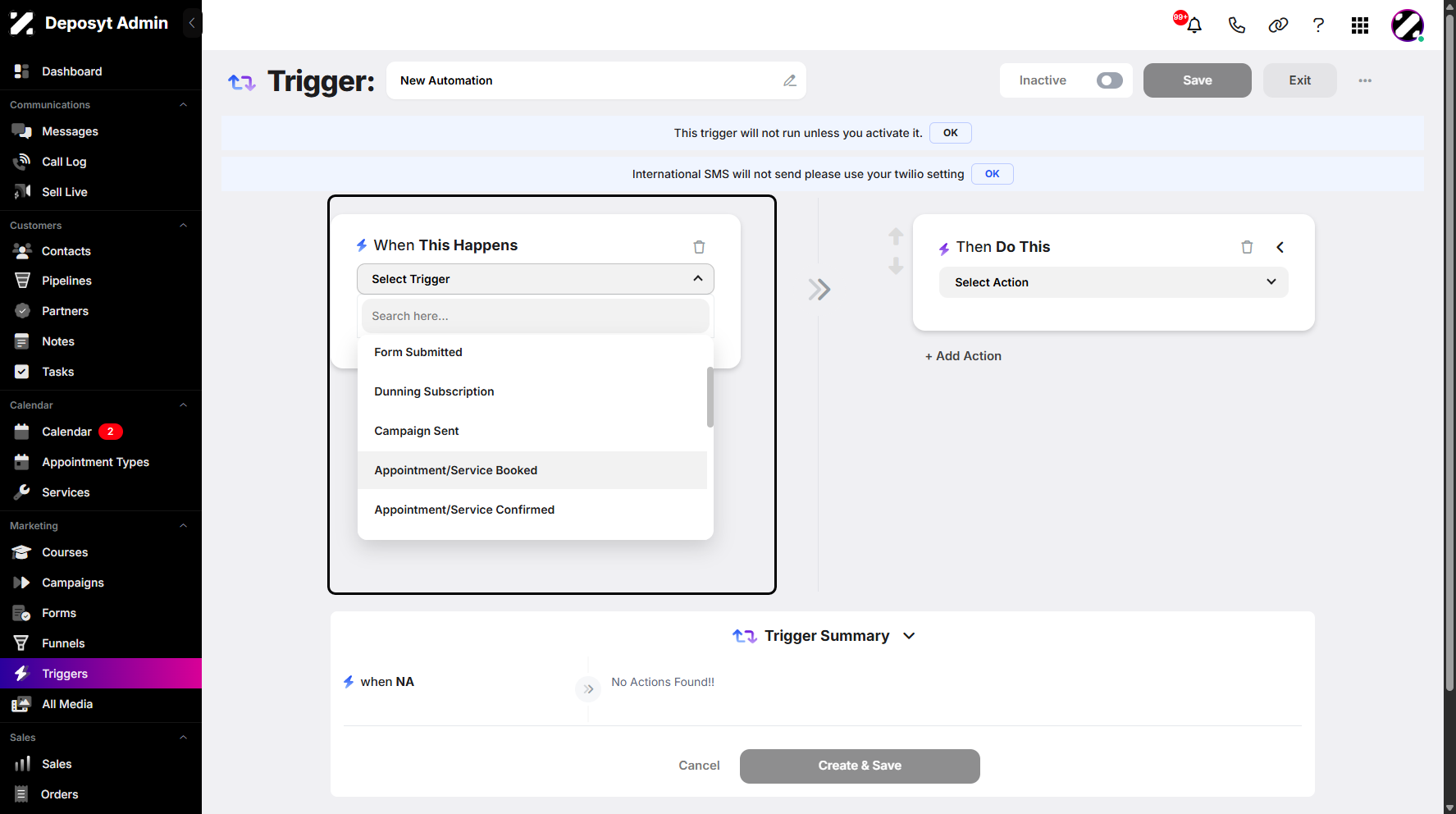Image resolution: width=1456 pixels, height=814 pixels.
Task: Click the link chain icon in header
Action: coord(1278,25)
